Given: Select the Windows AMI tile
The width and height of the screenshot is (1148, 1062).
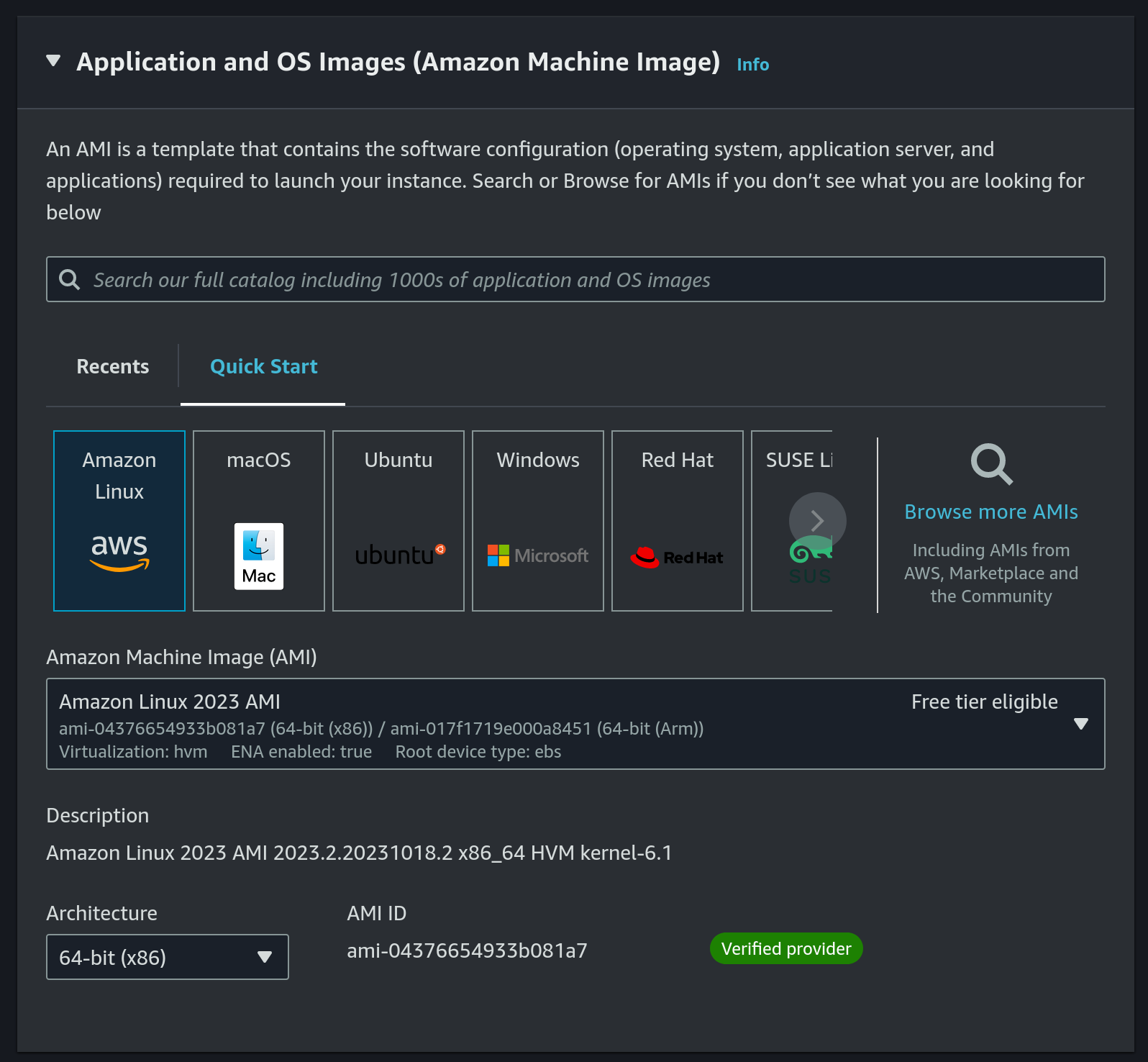Looking at the screenshot, I should pyautogui.click(x=538, y=521).
